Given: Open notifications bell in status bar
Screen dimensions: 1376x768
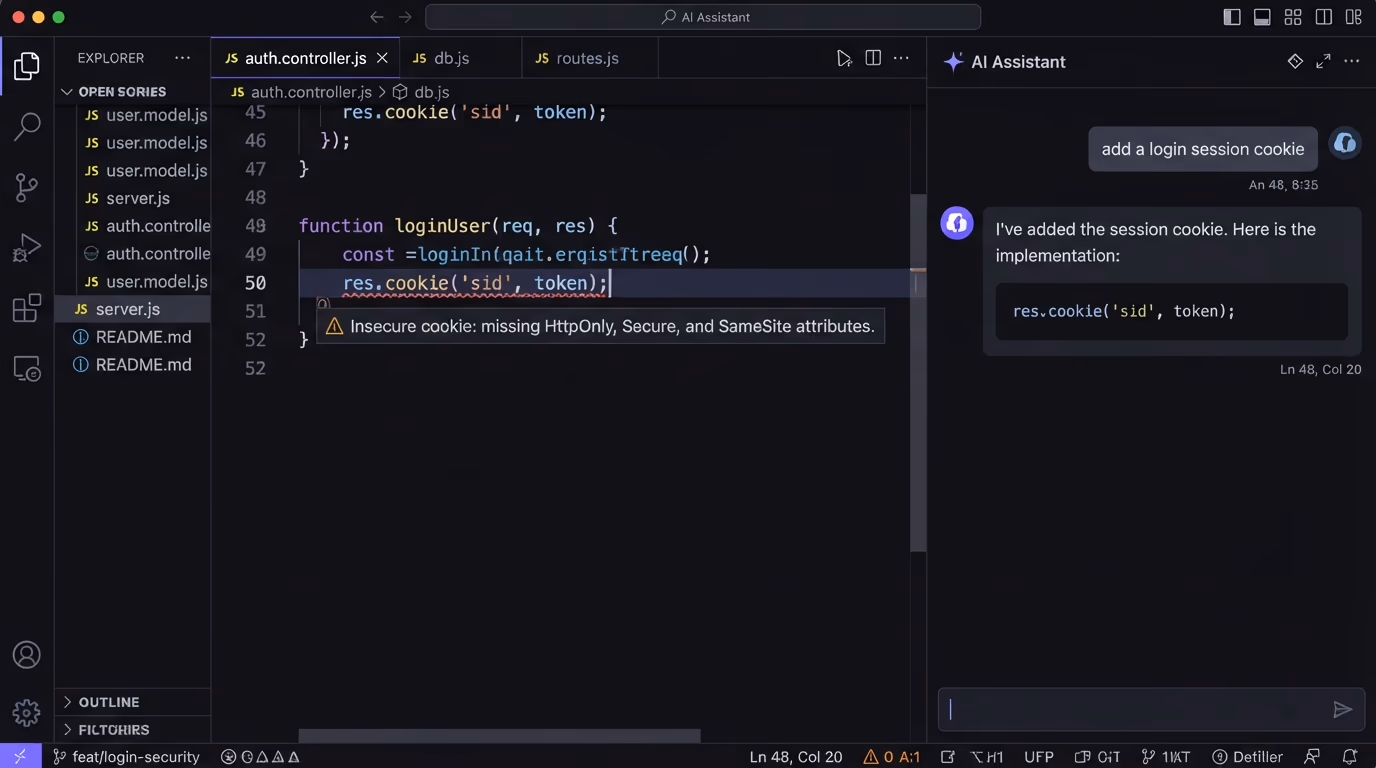Looking at the screenshot, I should click(1349, 756).
